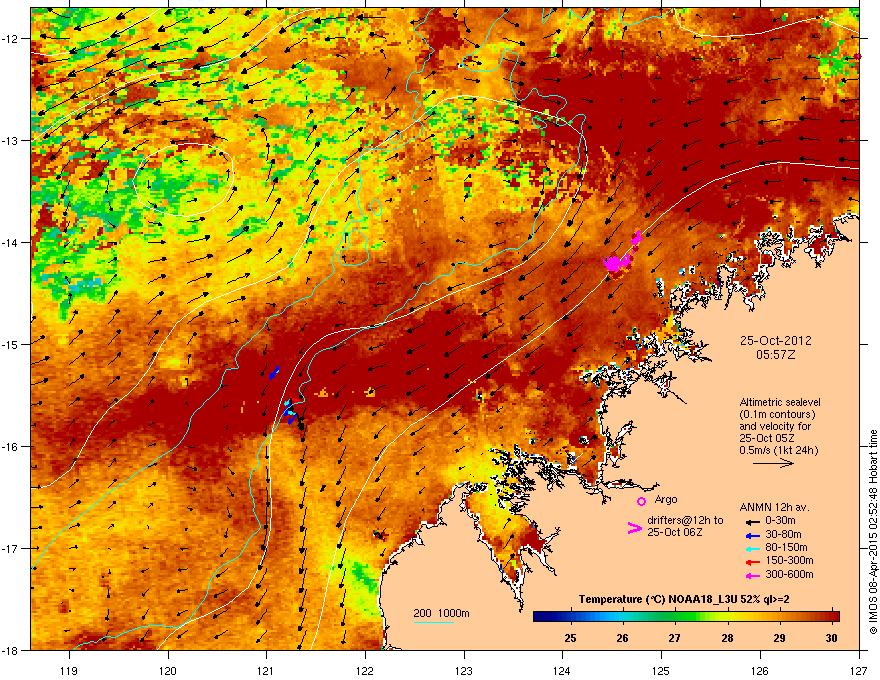880x680 pixels.
Task: Click the latitude axis label -13
Action: click(11, 140)
